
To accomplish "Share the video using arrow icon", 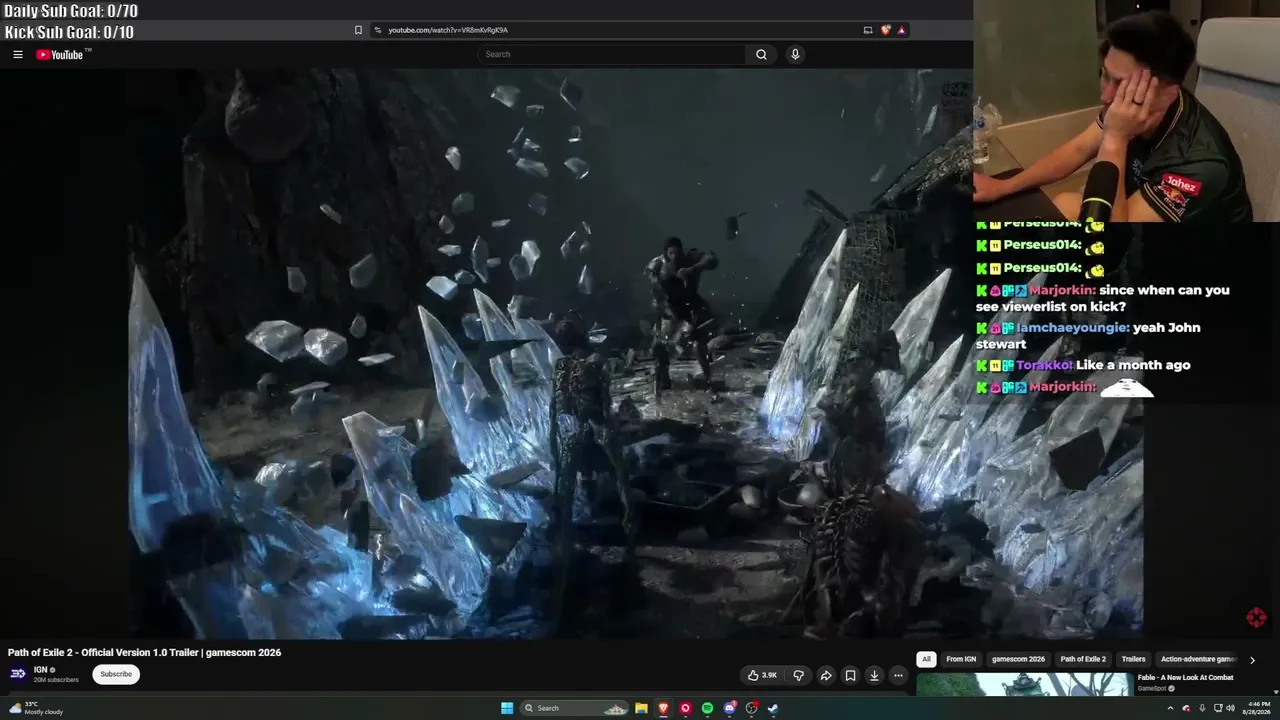I will click(826, 675).
